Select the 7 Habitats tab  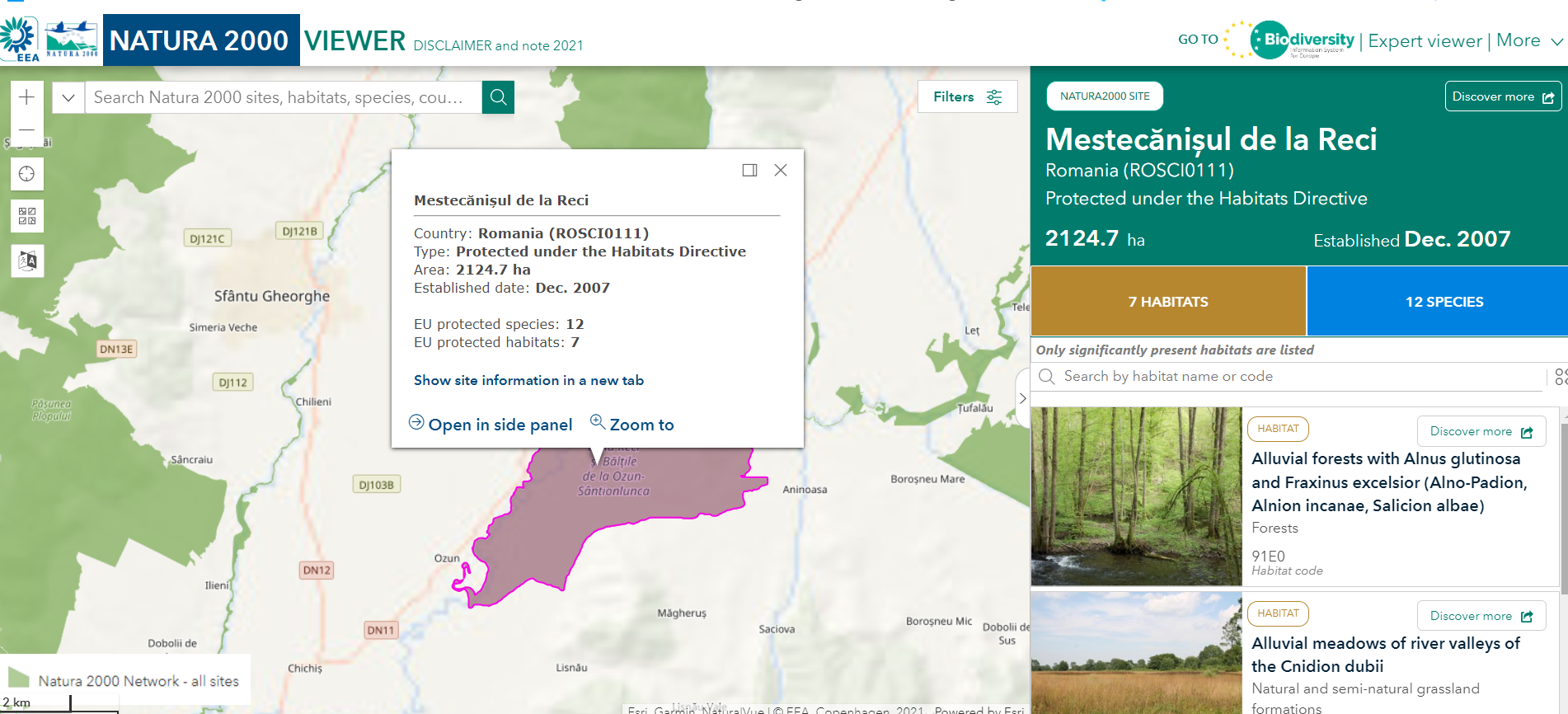tap(1167, 302)
